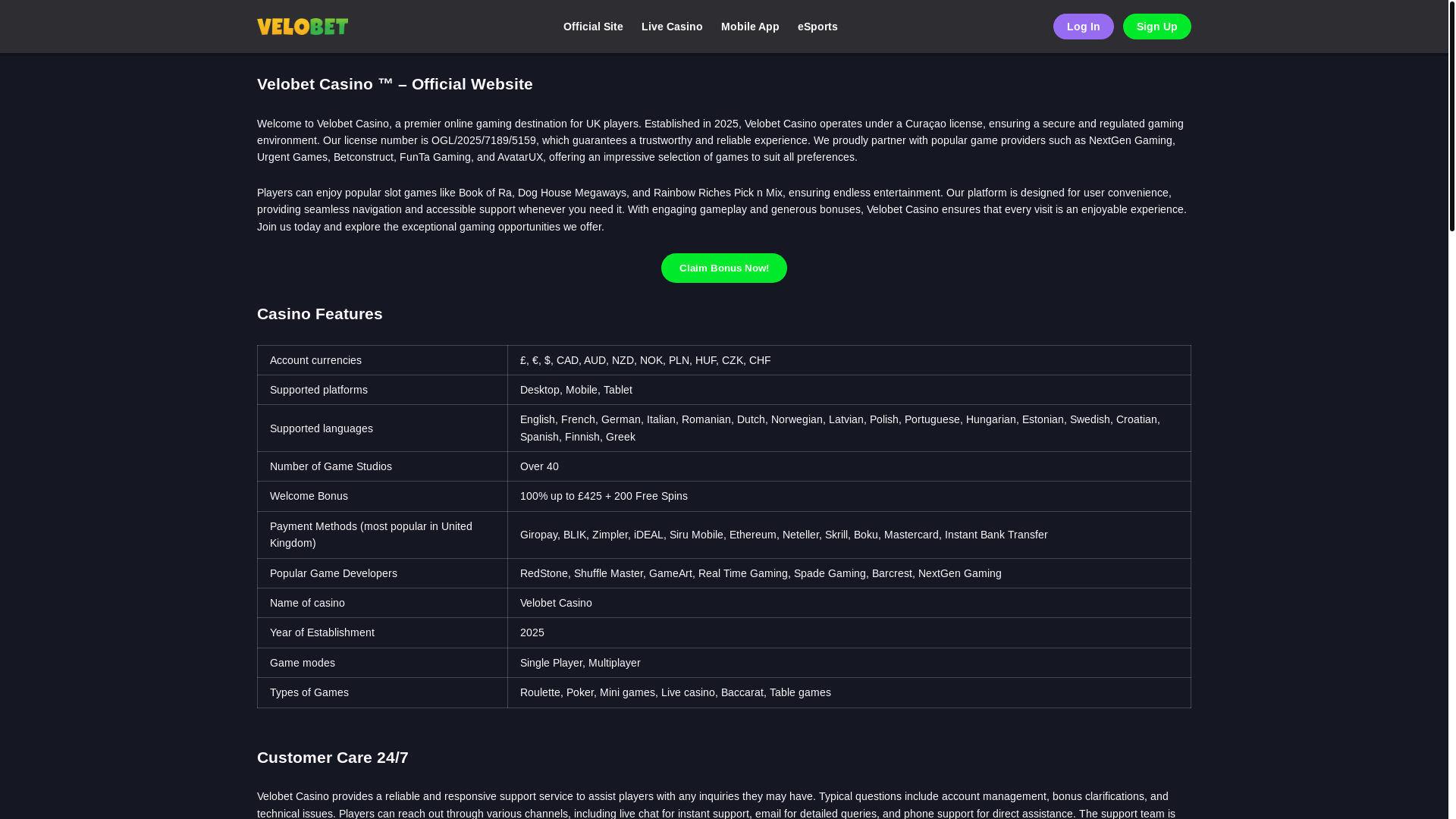
Task: Click the 'Velobet Casino ™ – Official Website' heading
Action: (x=395, y=84)
